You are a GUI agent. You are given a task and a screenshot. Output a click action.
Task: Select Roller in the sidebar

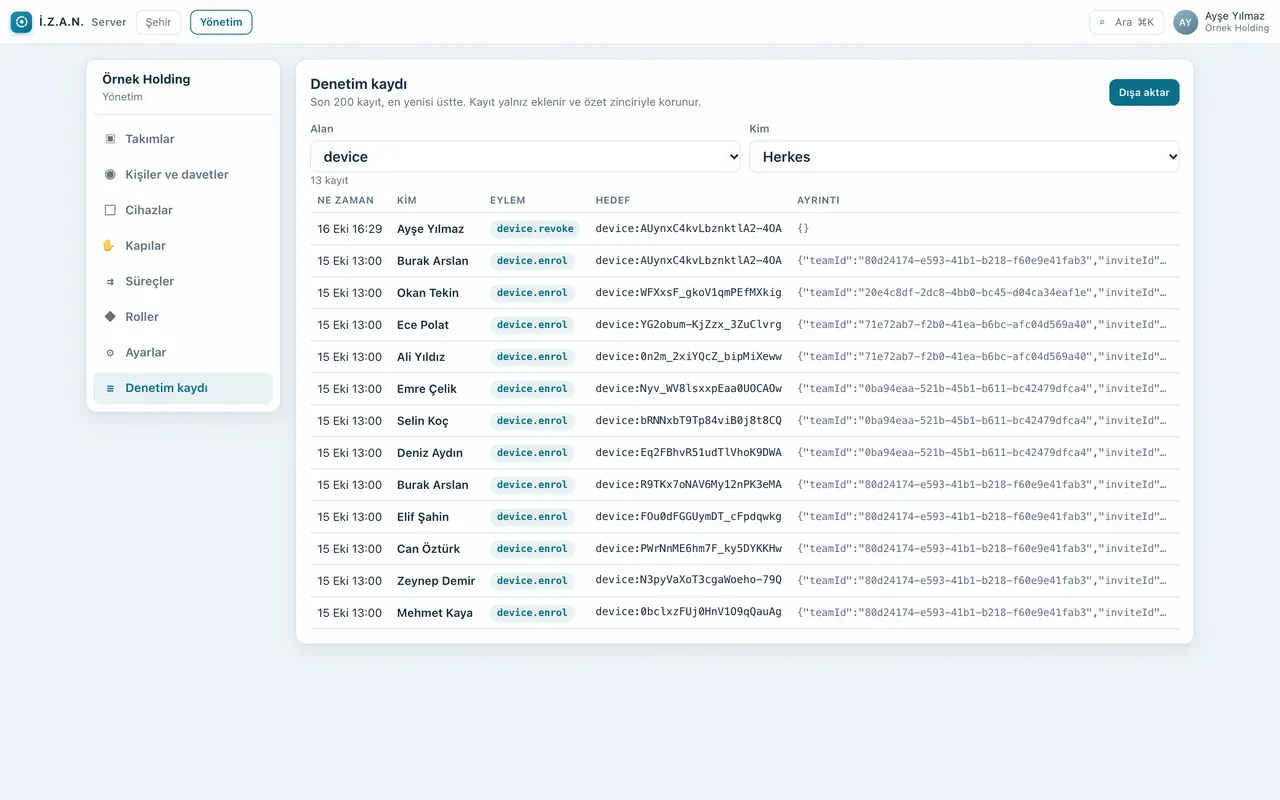tap(183, 317)
